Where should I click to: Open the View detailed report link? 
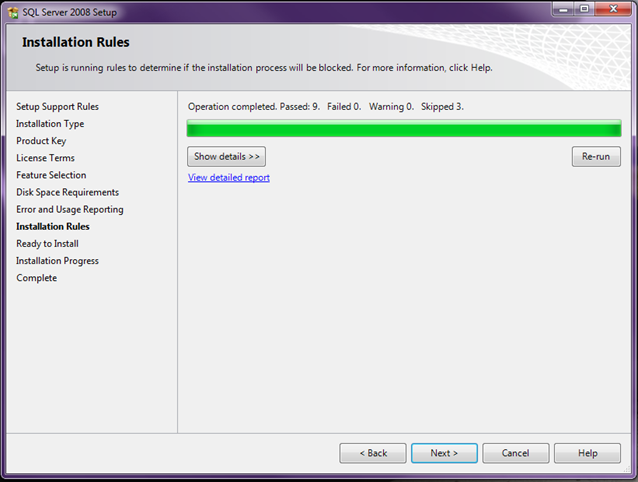point(229,177)
